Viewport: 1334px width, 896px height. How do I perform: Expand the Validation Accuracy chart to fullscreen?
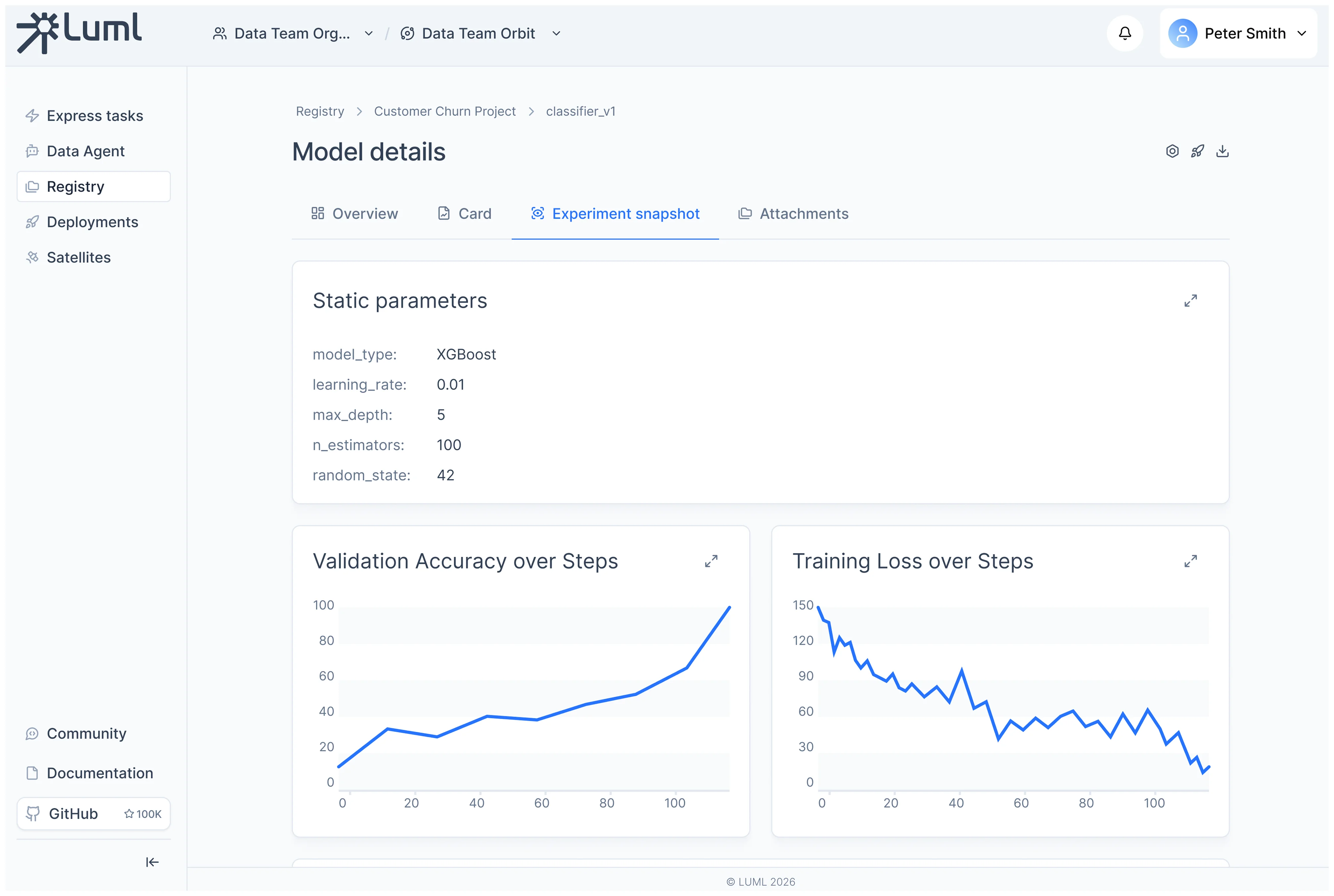pyautogui.click(x=710, y=561)
